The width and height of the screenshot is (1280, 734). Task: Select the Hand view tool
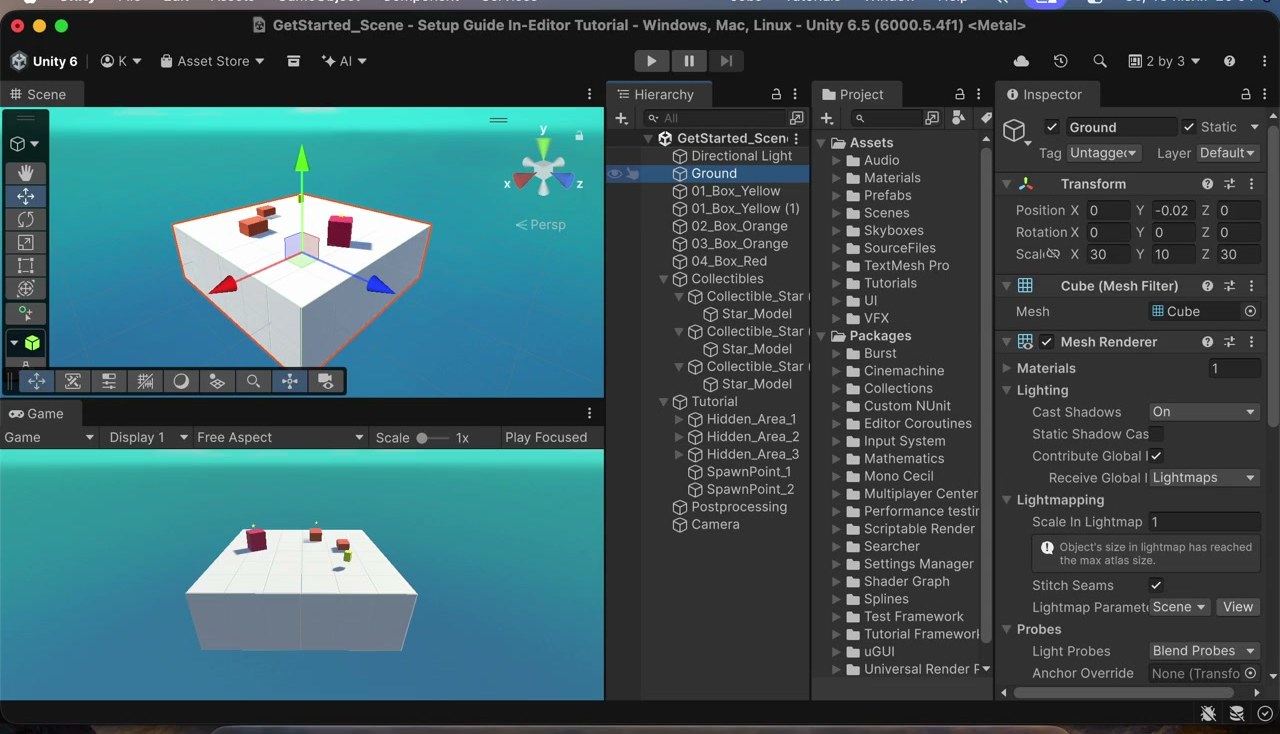(x=26, y=173)
